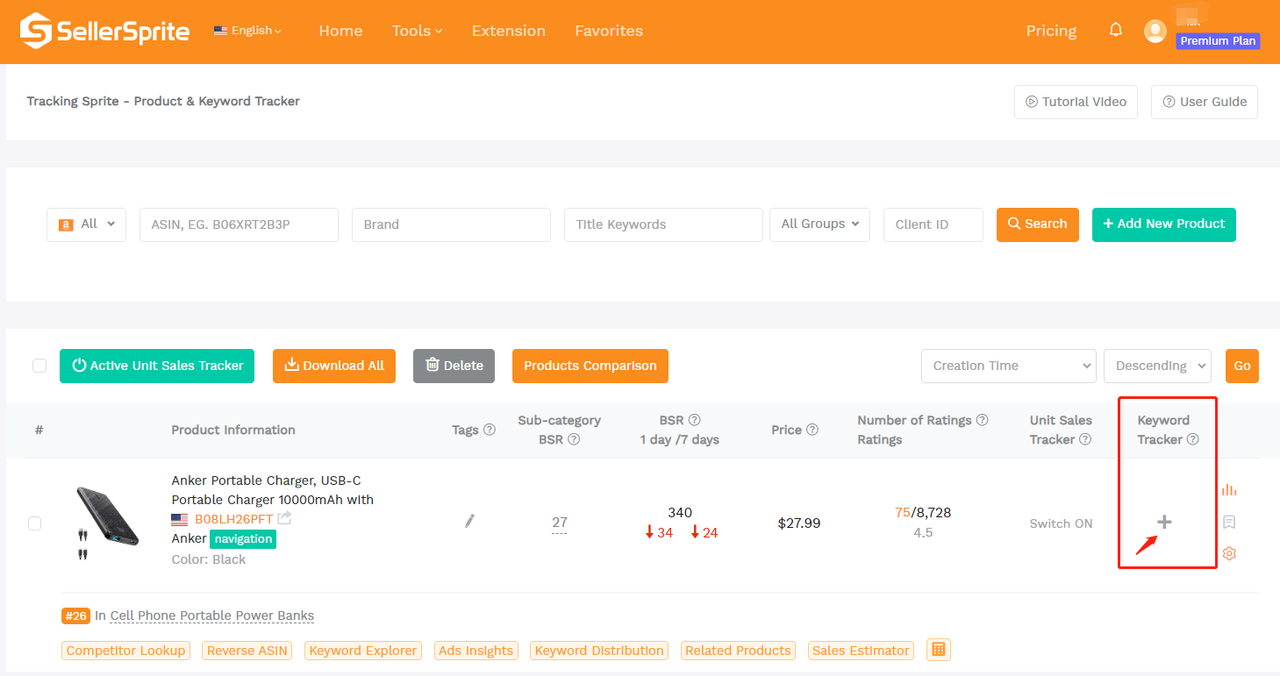This screenshot has height=676, width=1280.
Task: Focus the Brand input field
Action: (451, 225)
